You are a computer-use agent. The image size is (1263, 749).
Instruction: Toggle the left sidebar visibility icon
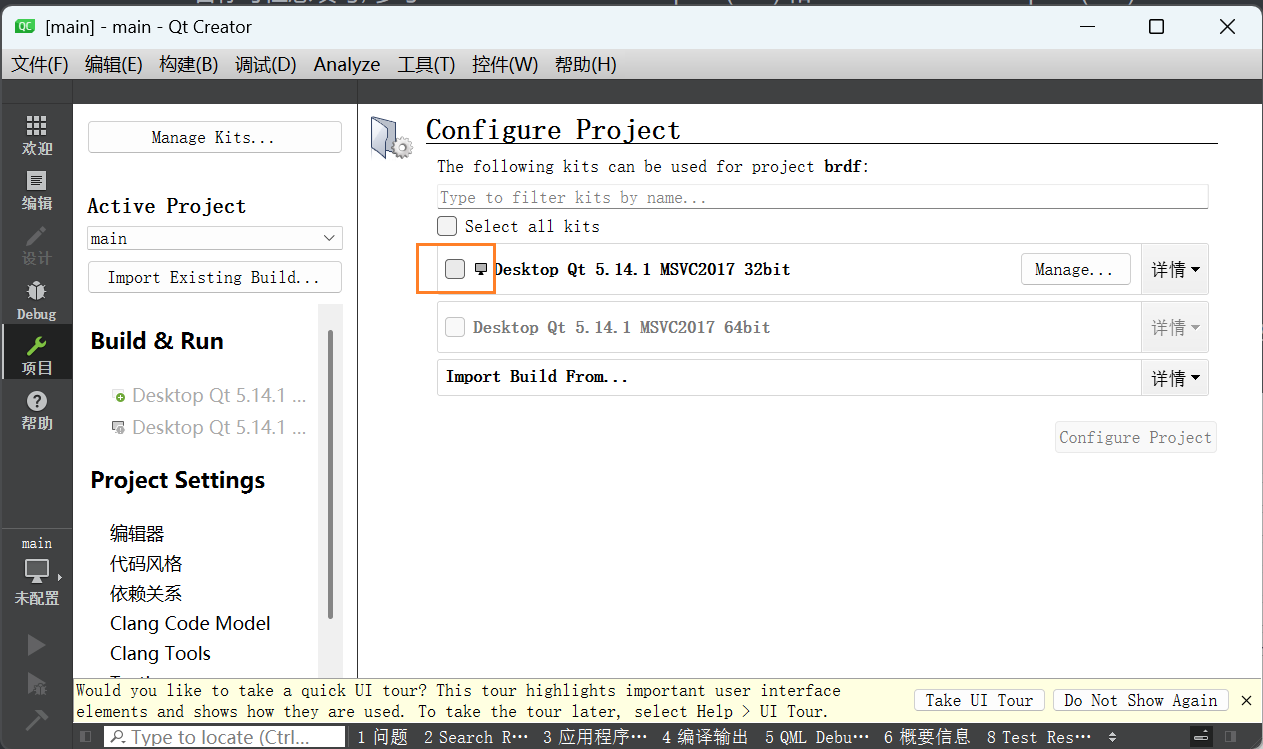pyautogui.click(x=86, y=737)
